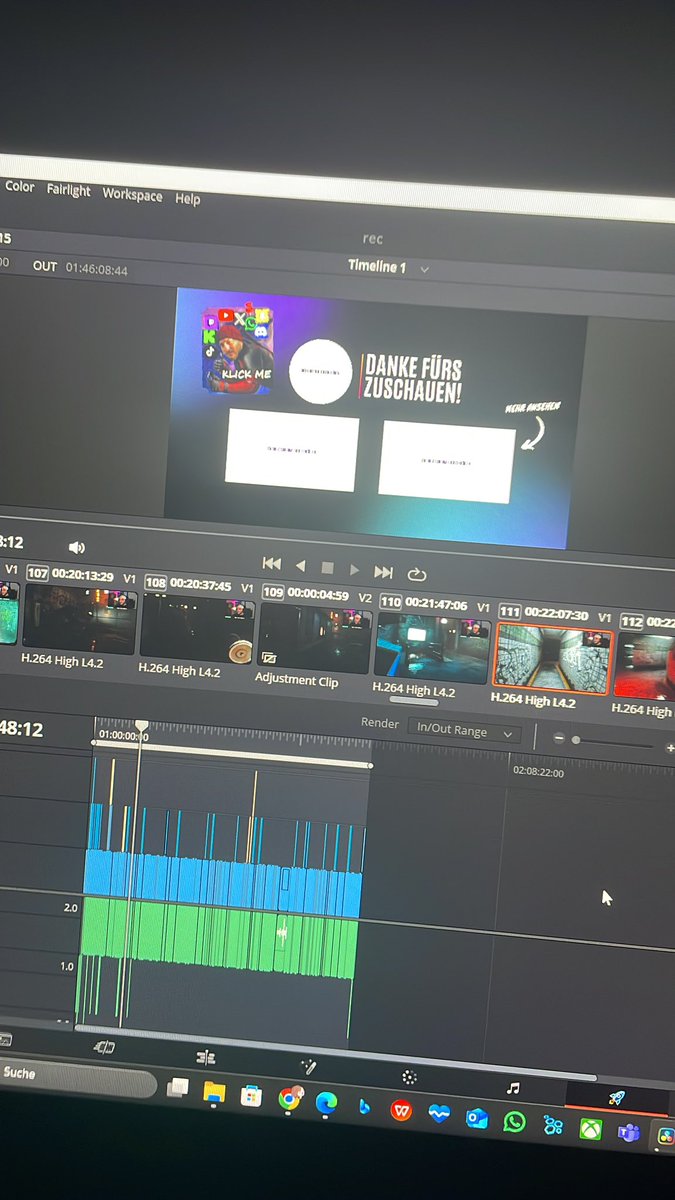Expand the Timeline 1 dropdown
The width and height of the screenshot is (675, 1200).
424,269
